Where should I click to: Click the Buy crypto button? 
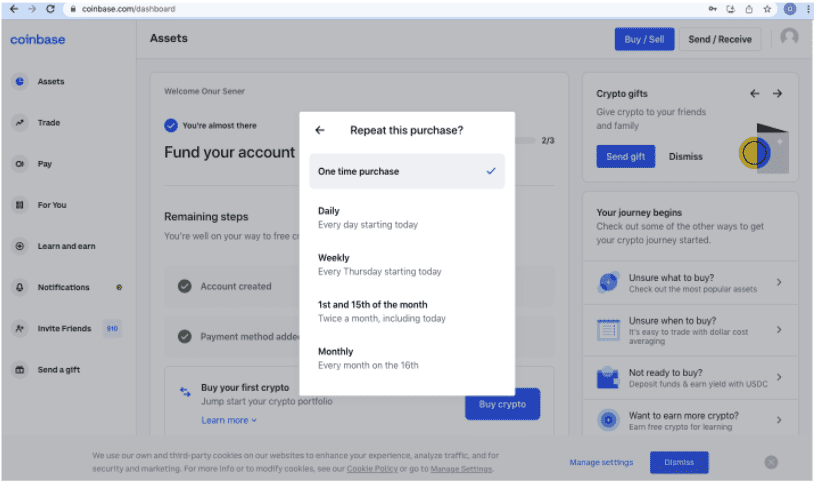click(x=502, y=404)
